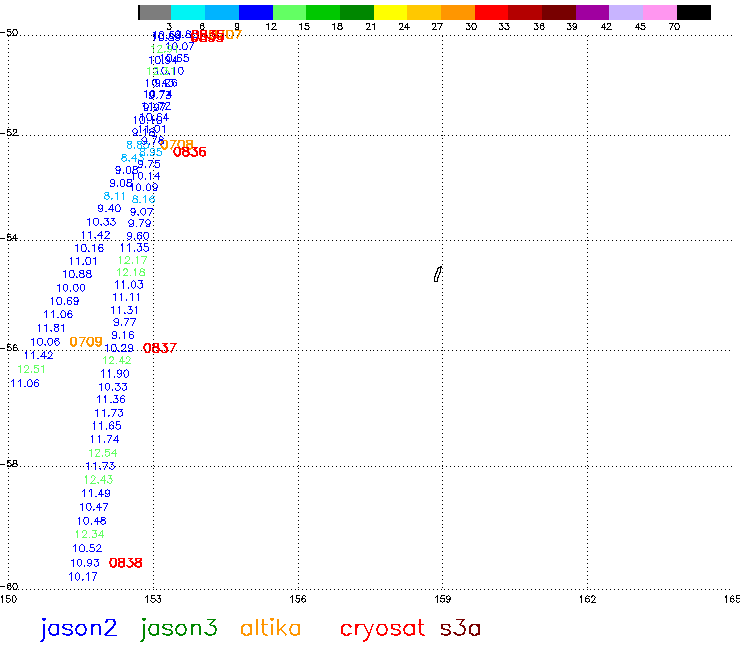Click the orange 0708 time label
This screenshot has height=650, width=740.
click(177, 144)
